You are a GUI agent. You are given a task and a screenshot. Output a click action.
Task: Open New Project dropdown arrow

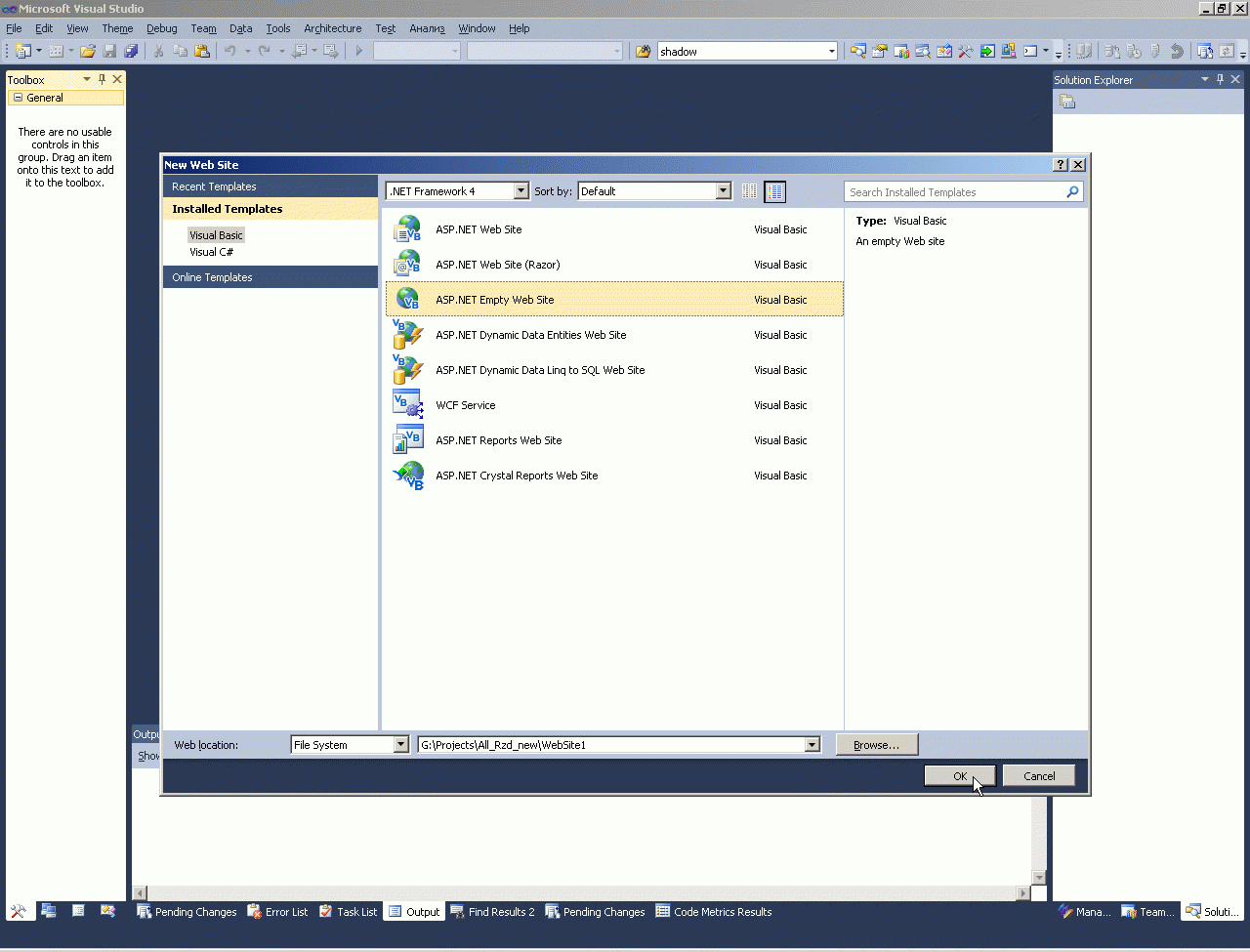coord(39,51)
